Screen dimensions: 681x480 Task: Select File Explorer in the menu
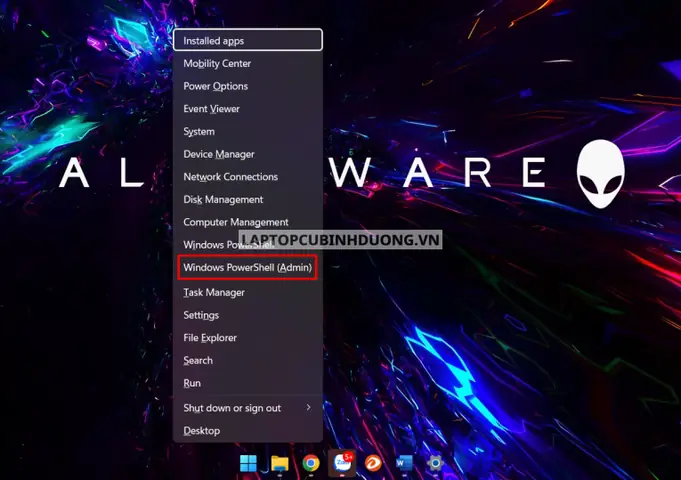pyautogui.click(x=248, y=338)
